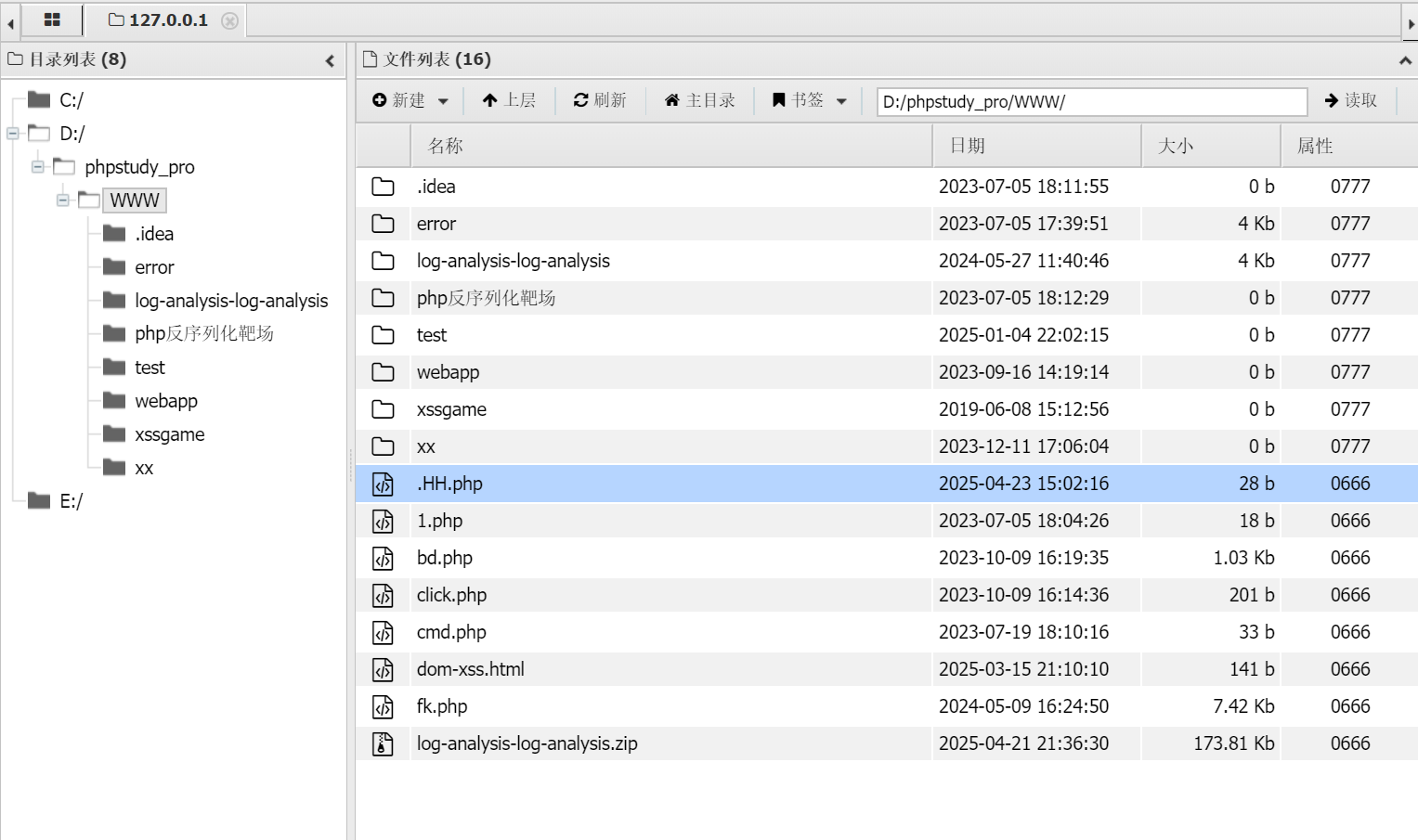
Task: Sort files by the 日期 column header
Action: point(967,146)
